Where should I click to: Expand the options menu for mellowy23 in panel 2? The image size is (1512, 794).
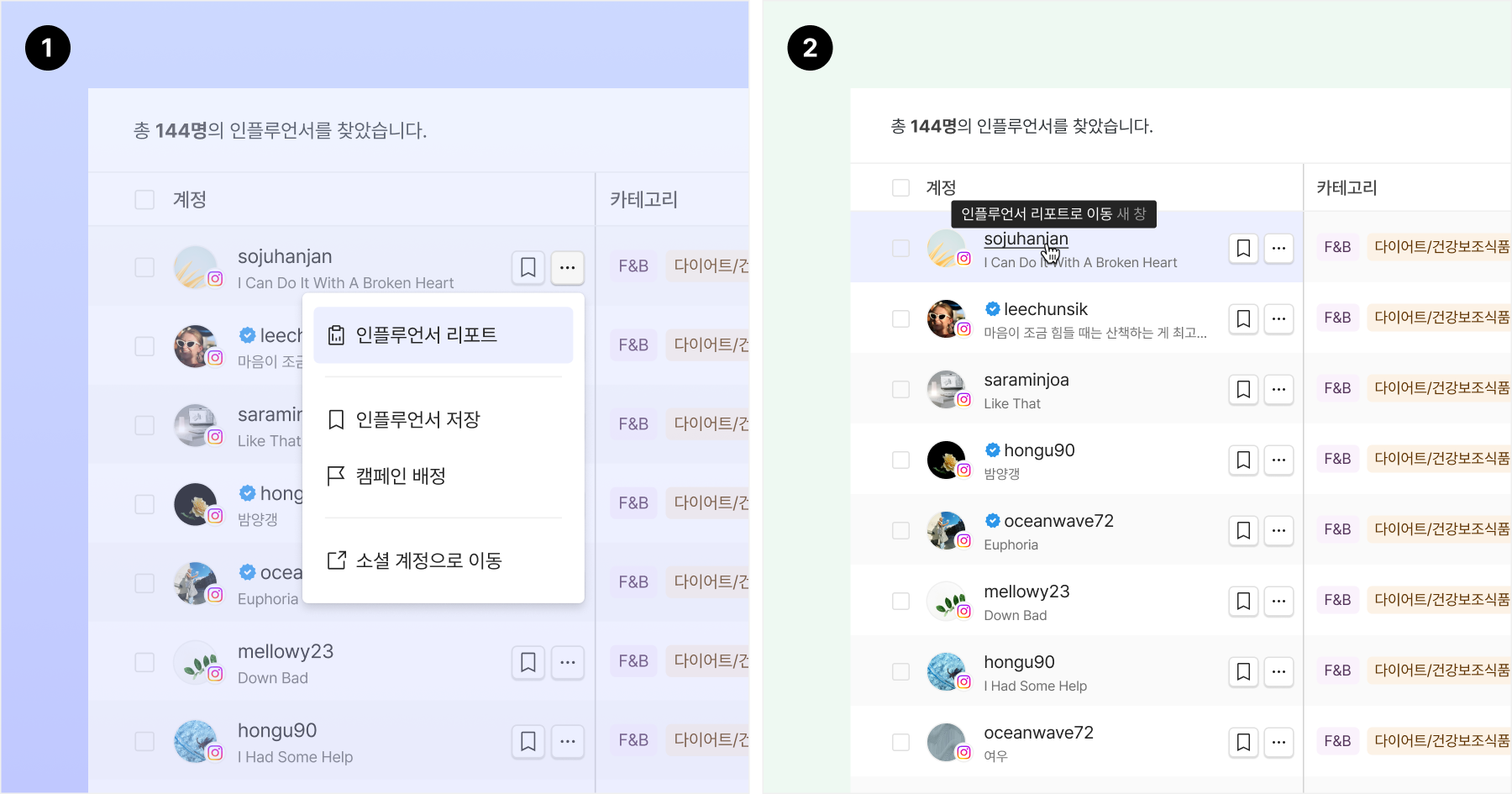1278,601
